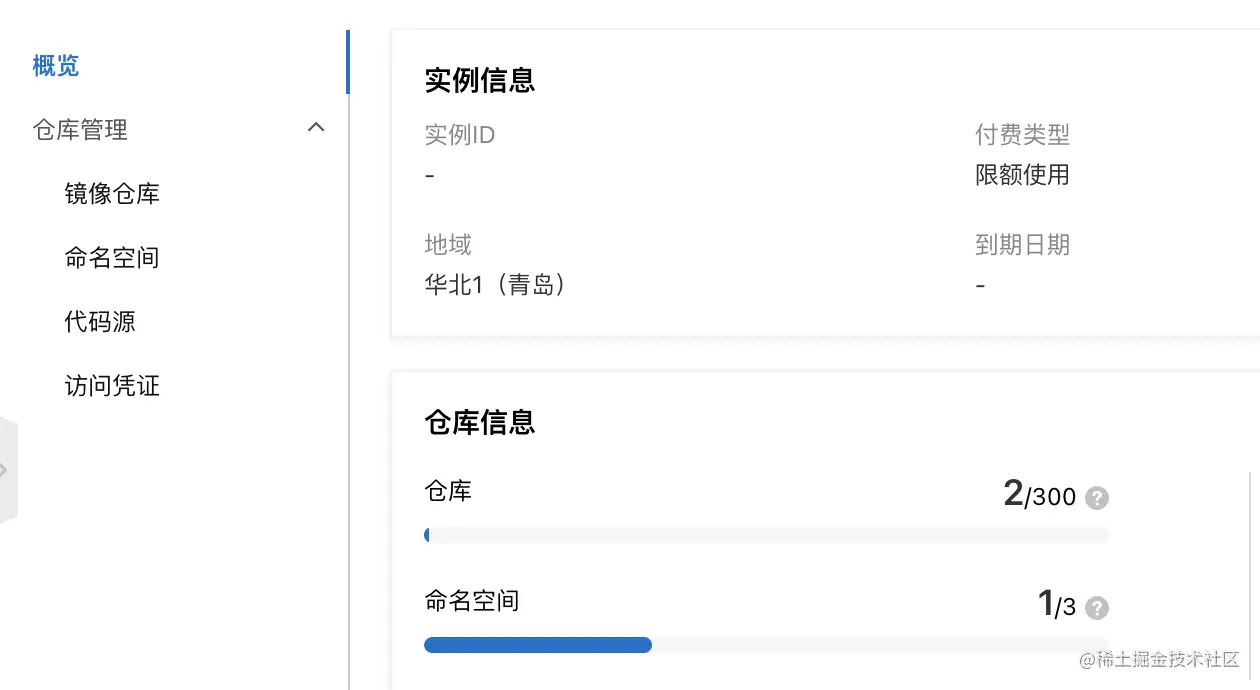
Task: Click help icon next to 2/300 quota
Action: pyautogui.click(x=1098, y=498)
